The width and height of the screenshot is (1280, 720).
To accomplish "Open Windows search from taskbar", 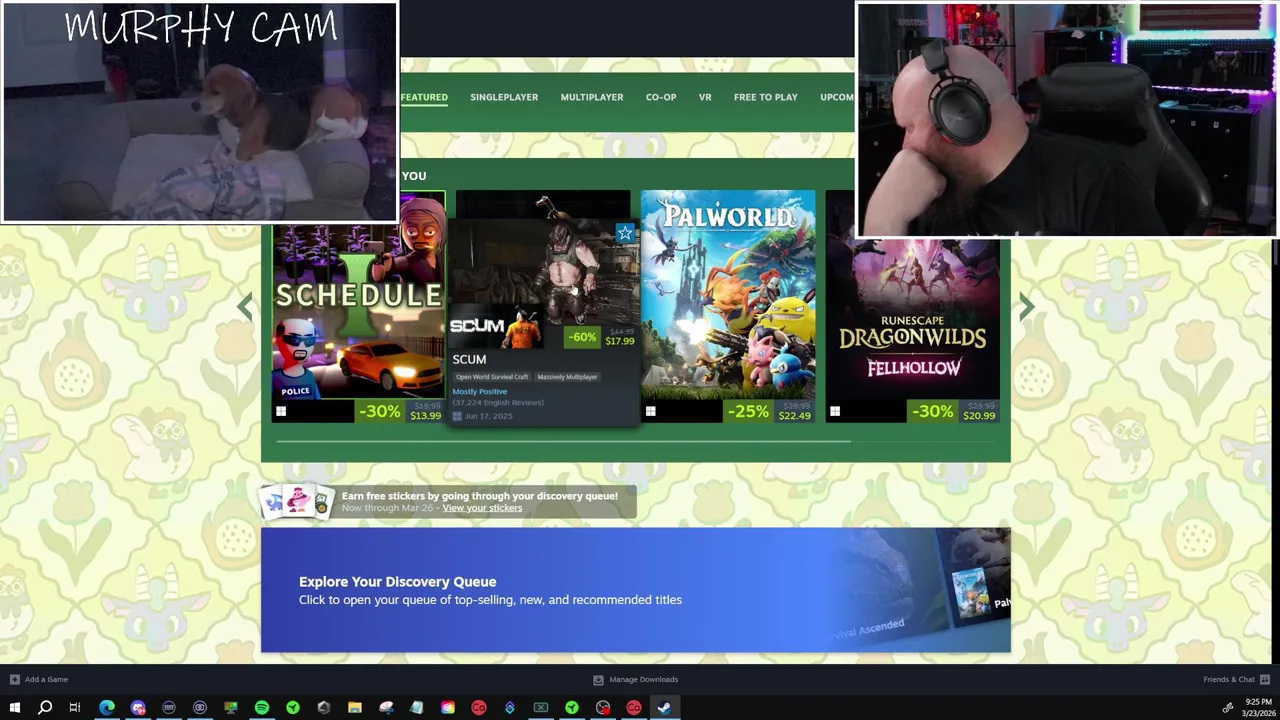I will 45,708.
